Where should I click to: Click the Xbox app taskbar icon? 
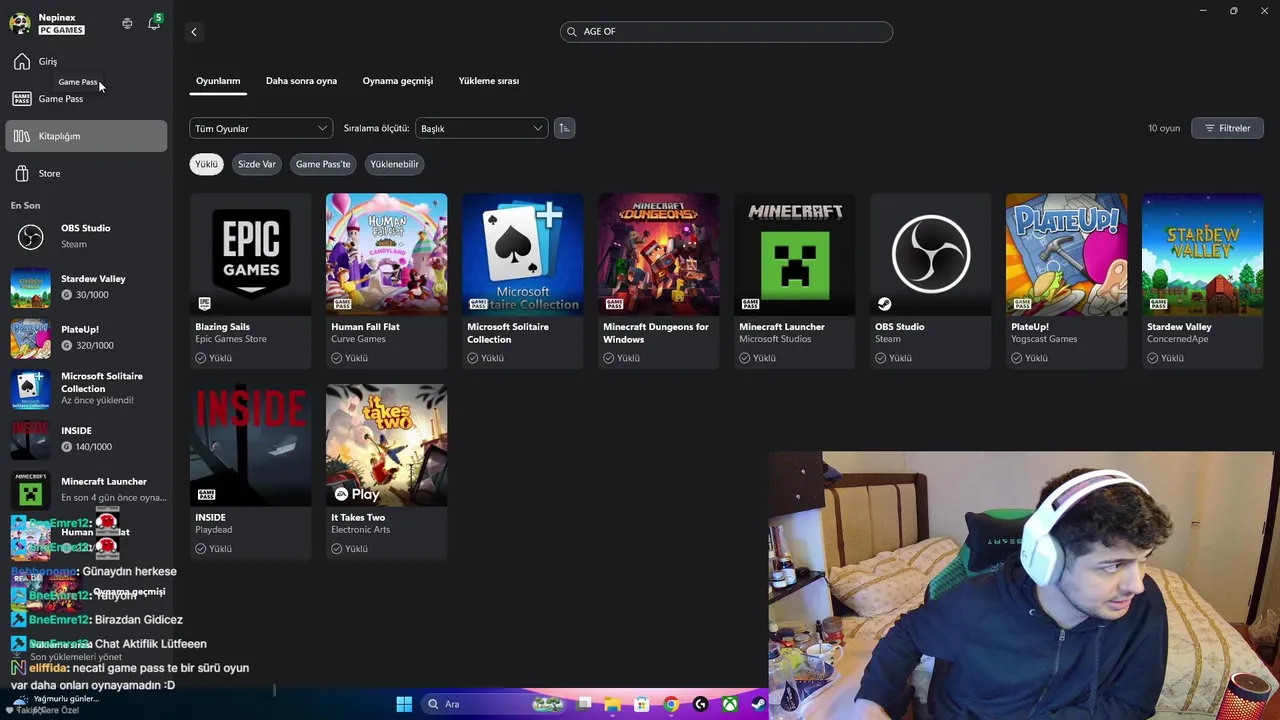point(731,704)
